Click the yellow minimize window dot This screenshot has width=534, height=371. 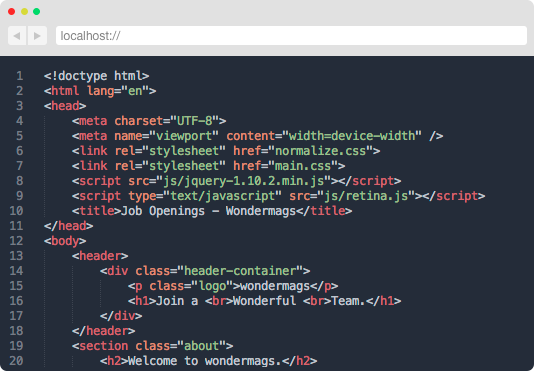pos(24,12)
